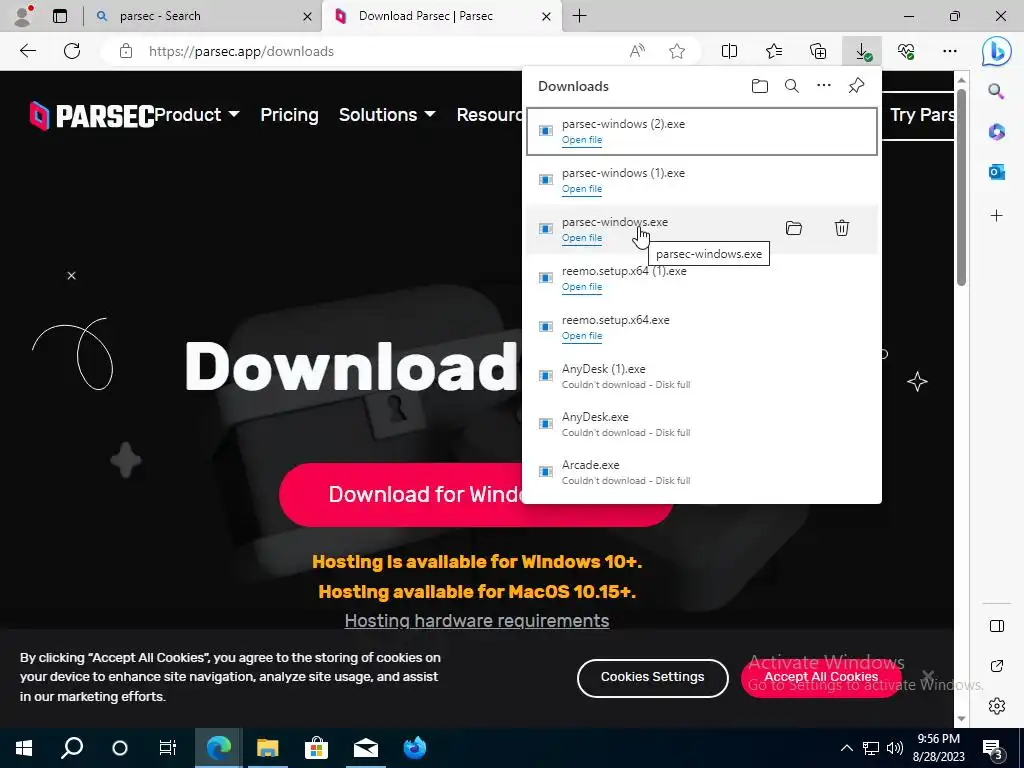This screenshot has width=1024, height=768.
Task: Open file for parsec-windows (1).exe
Action: [x=582, y=189]
